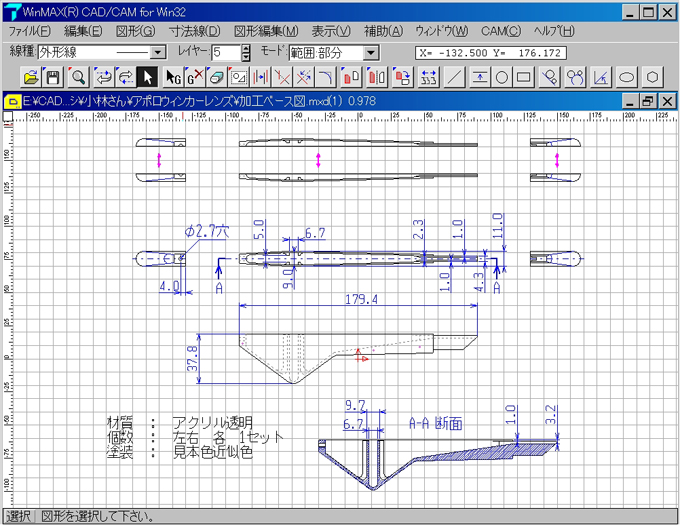Open the 表示(V) menu
This screenshot has width=680, height=525.
331,31
